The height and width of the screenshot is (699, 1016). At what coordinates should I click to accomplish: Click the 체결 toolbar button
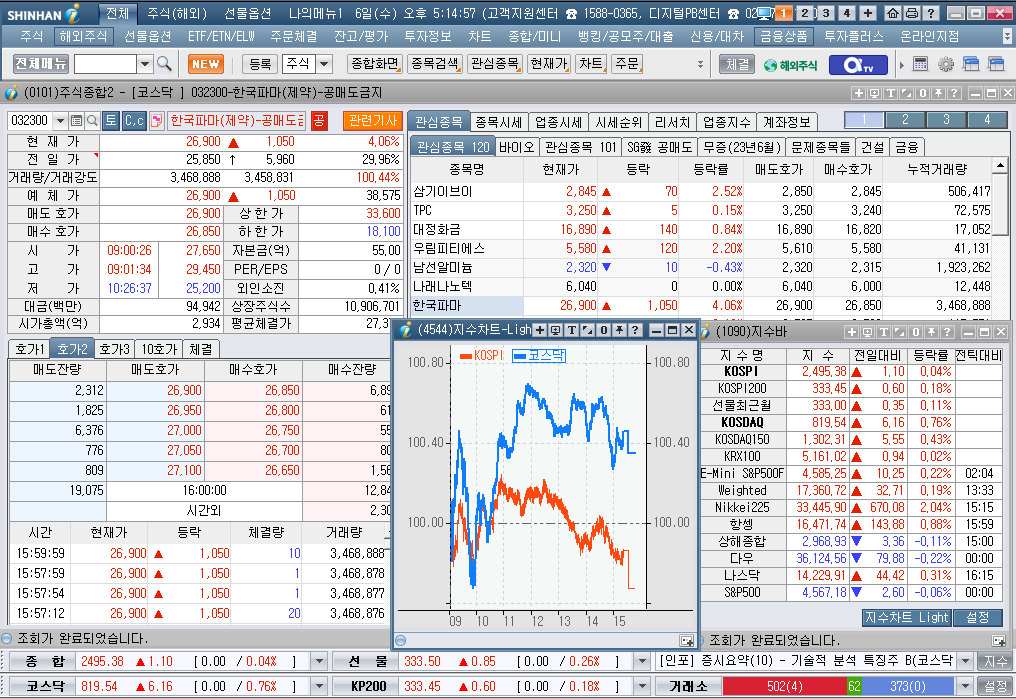(x=737, y=64)
